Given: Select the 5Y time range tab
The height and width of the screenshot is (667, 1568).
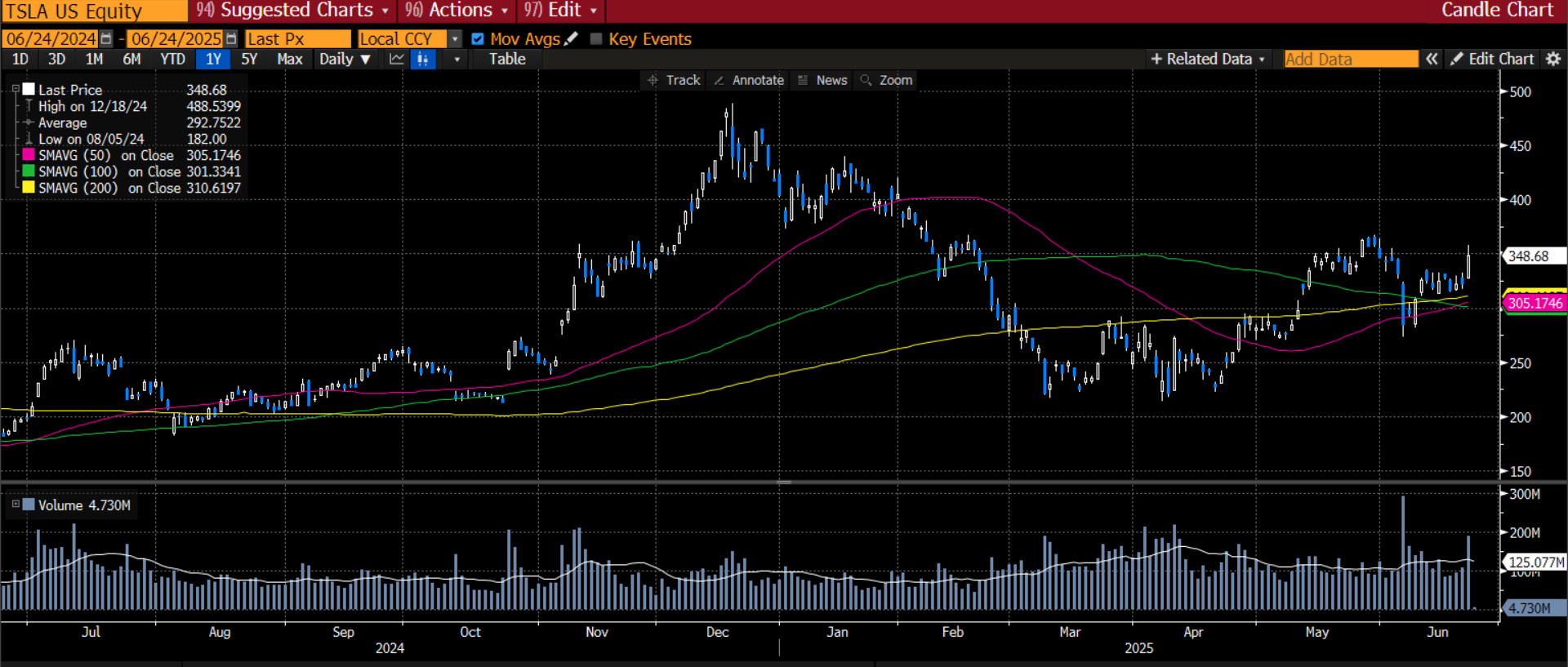Looking at the screenshot, I should tap(249, 59).
